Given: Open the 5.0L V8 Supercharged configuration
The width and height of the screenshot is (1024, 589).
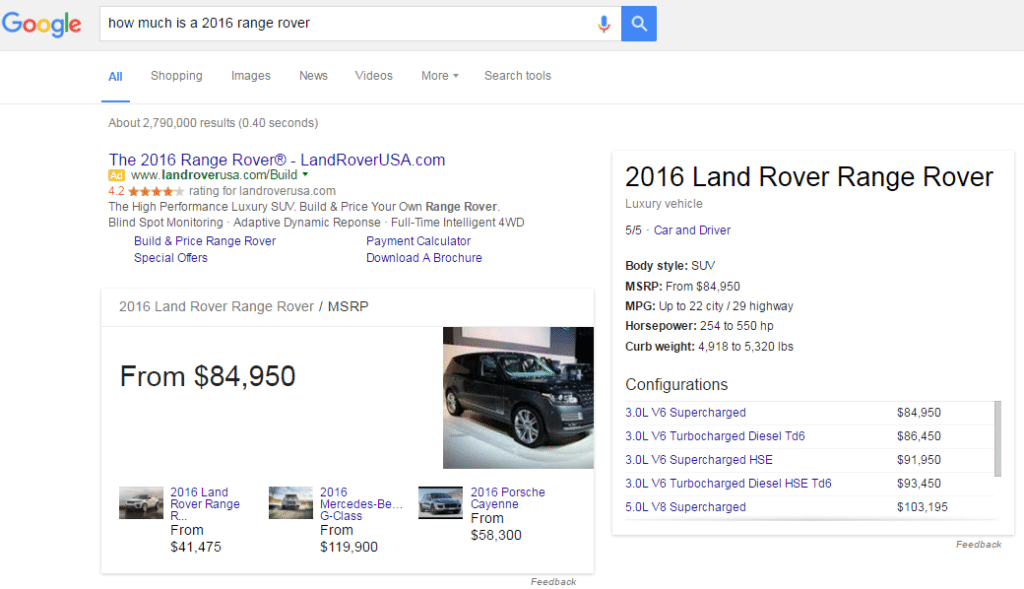Looking at the screenshot, I should click(x=686, y=507).
